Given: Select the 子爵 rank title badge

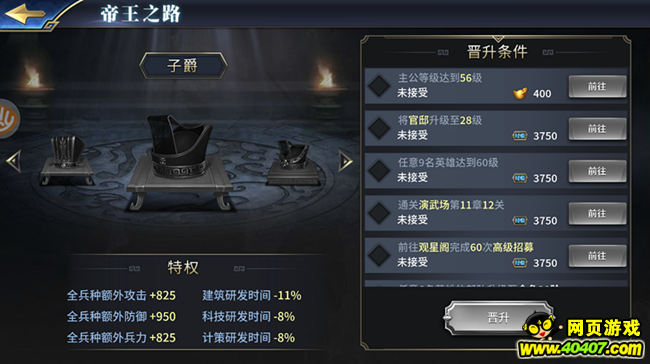Looking at the screenshot, I should tap(183, 66).
